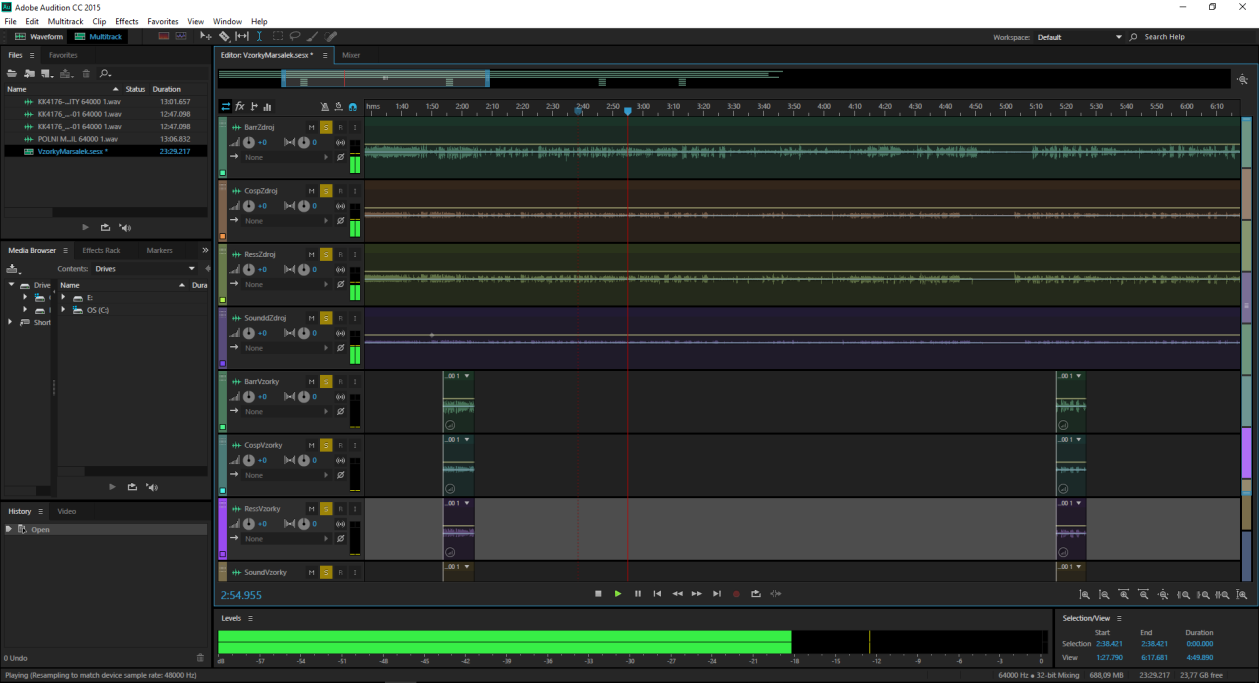Toggle Solo on the CospVzorky track
The height and width of the screenshot is (683, 1259).
pos(326,445)
